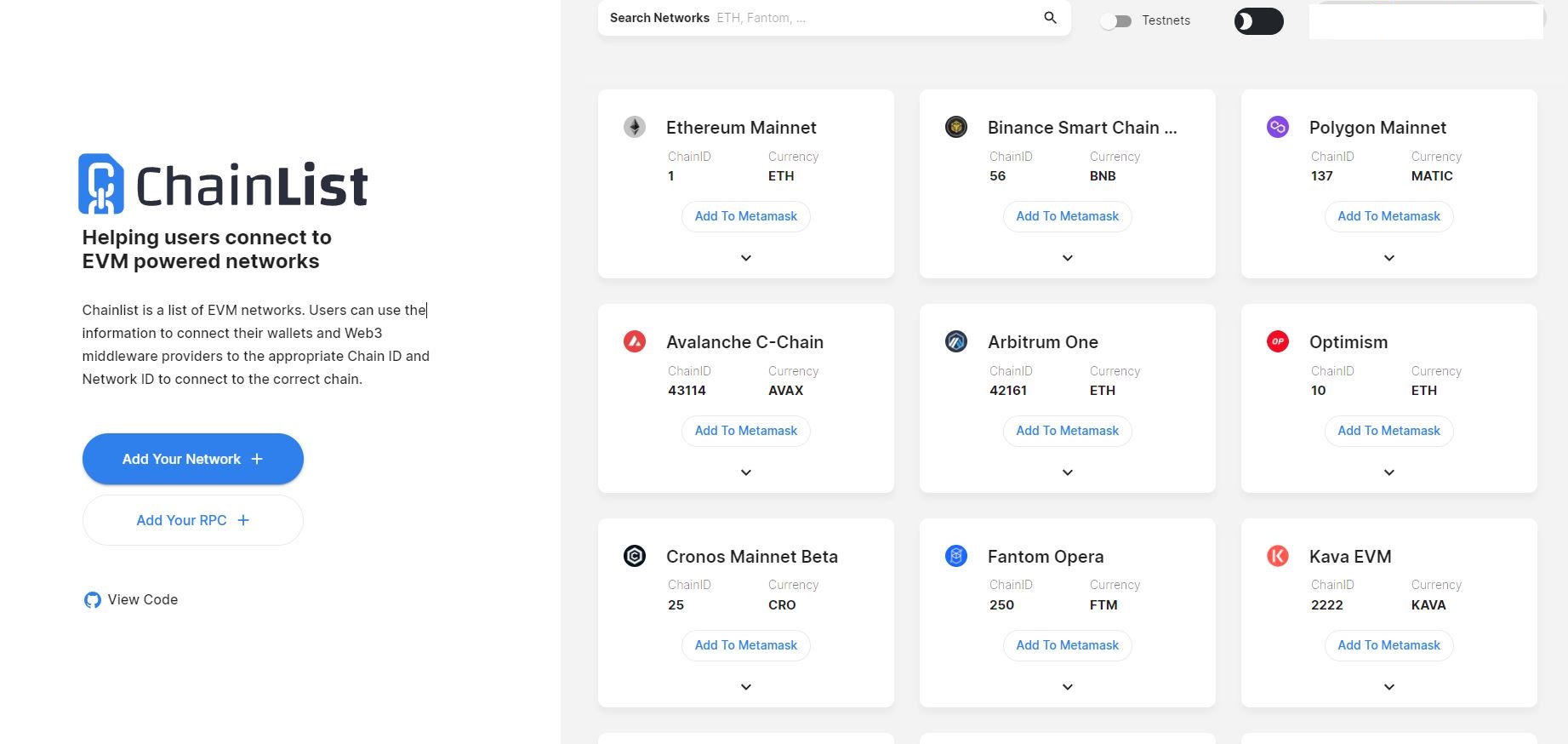The image size is (1568, 744).
Task: Add Ethereum Mainnet to Metamask
Action: coord(746,216)
